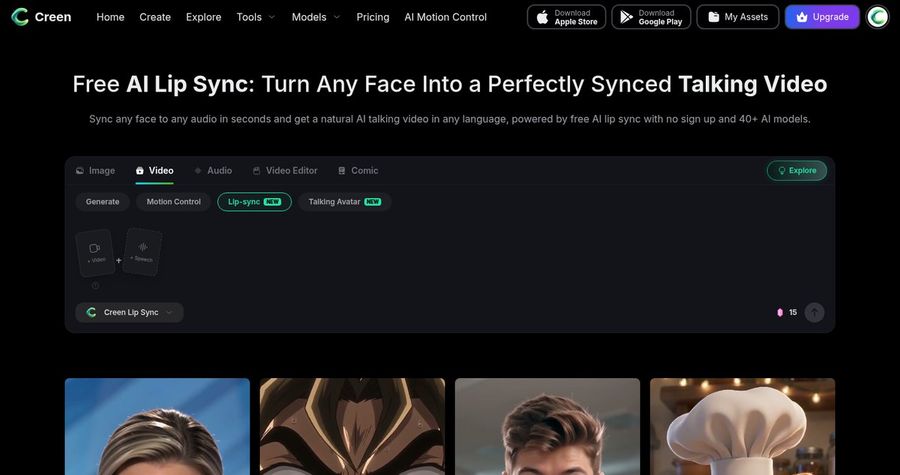
Task: Click the crown icon in Upgrade
Action: (802, 17)
